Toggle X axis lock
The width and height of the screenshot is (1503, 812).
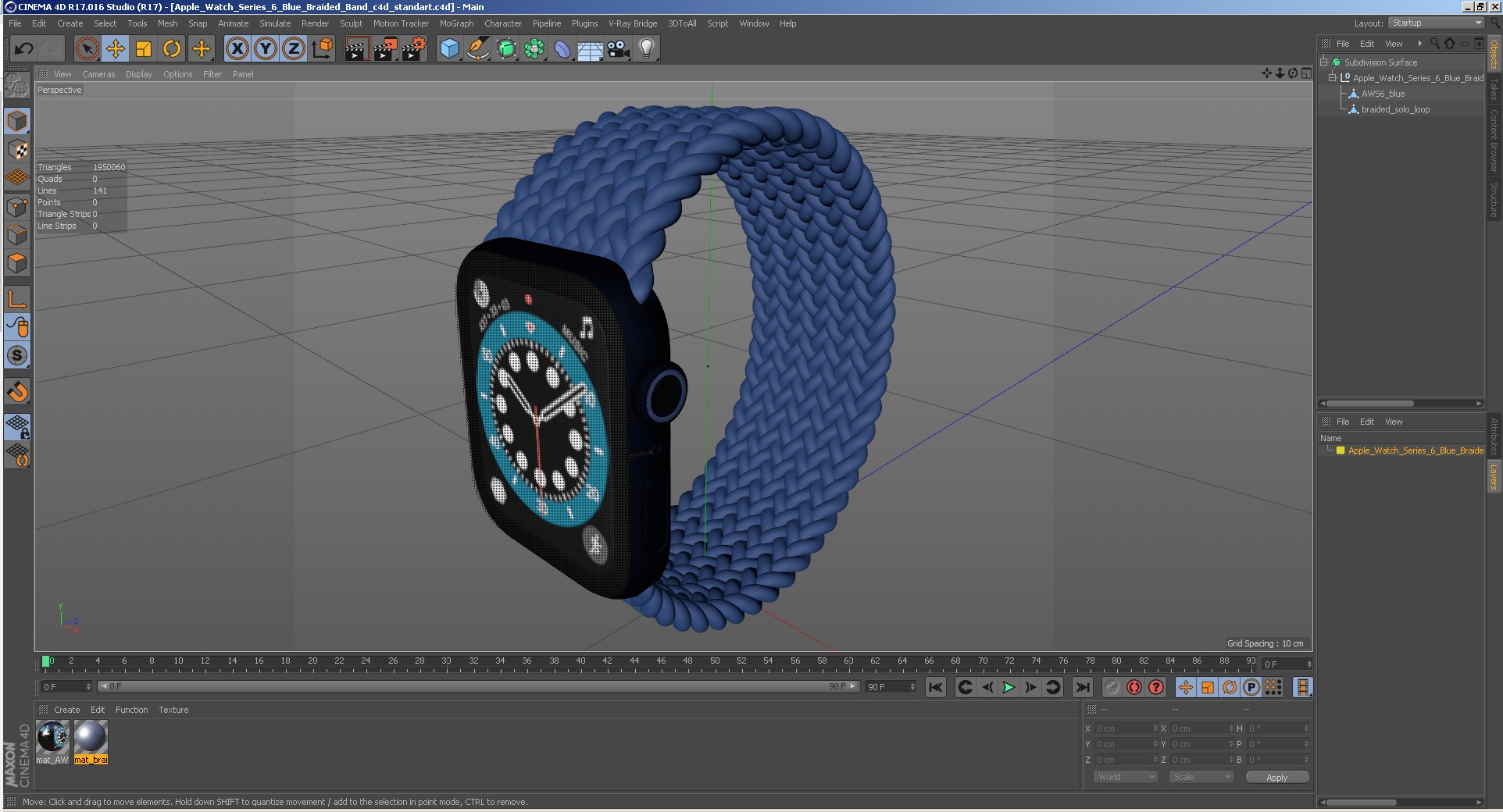tap(237, 49)
